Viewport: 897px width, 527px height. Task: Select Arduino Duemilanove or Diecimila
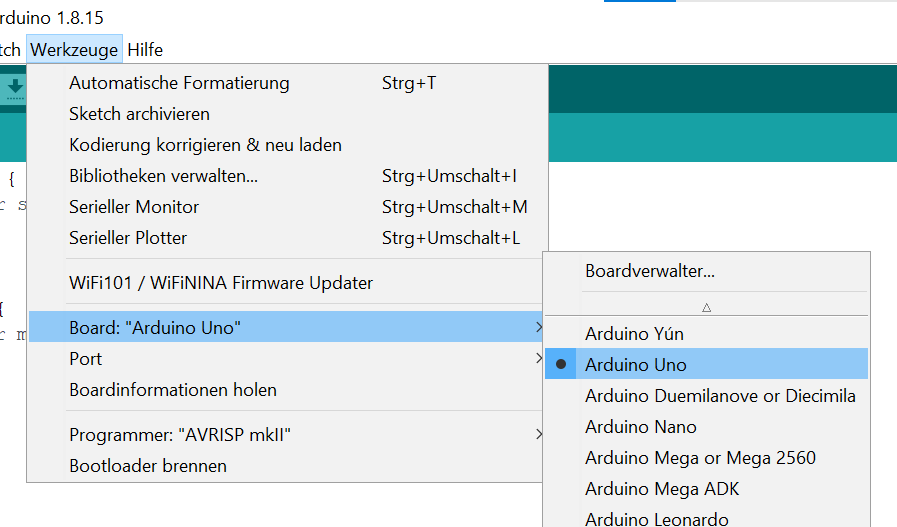pyautogui.click(x=707, y=395)
